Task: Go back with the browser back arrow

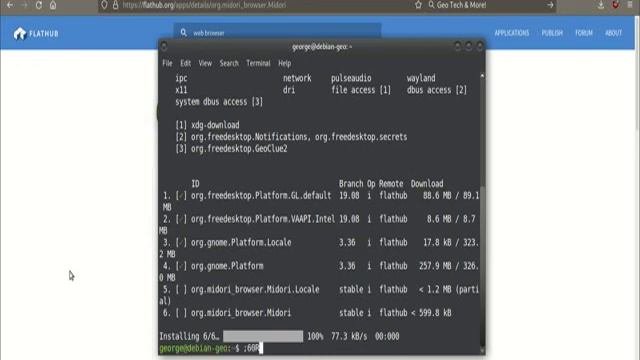Action: click(x=10, y=5)
